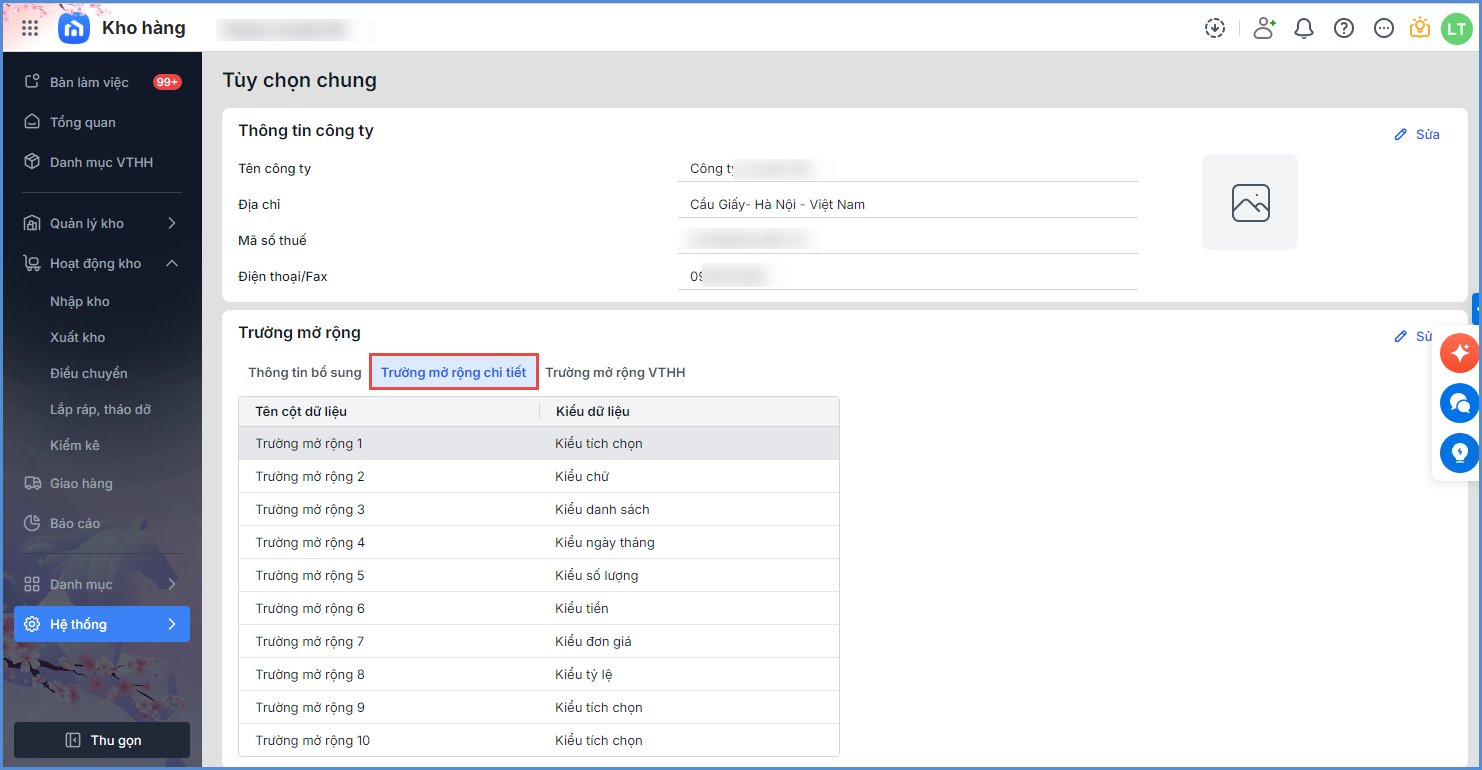The width and height of the screenshot is (1482, 770).
Task: Collapse the Hoạt động kho menu
Action: [x=102, y=263]
